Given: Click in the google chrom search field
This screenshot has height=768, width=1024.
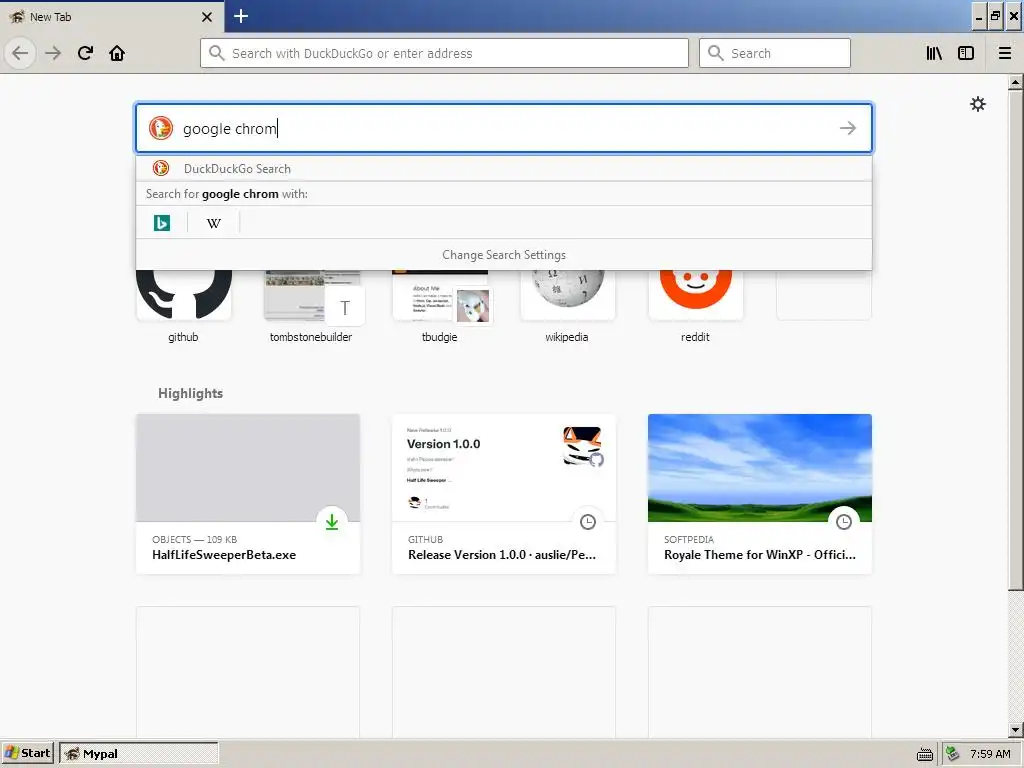Looking at the screenshot, I should [504, 128].
